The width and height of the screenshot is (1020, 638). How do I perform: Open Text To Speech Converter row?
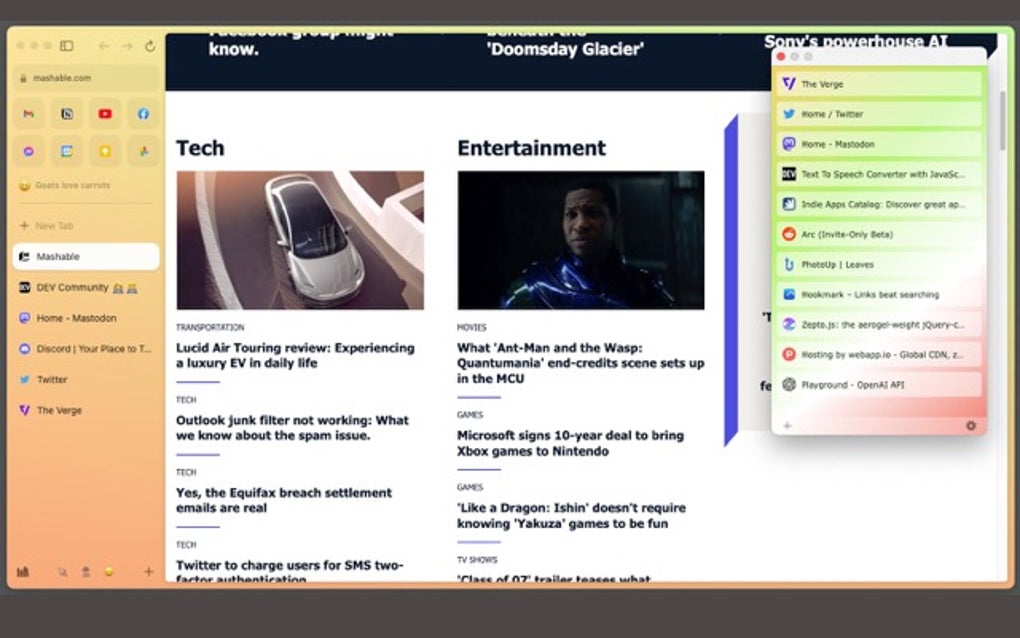(x=879, y=174)
